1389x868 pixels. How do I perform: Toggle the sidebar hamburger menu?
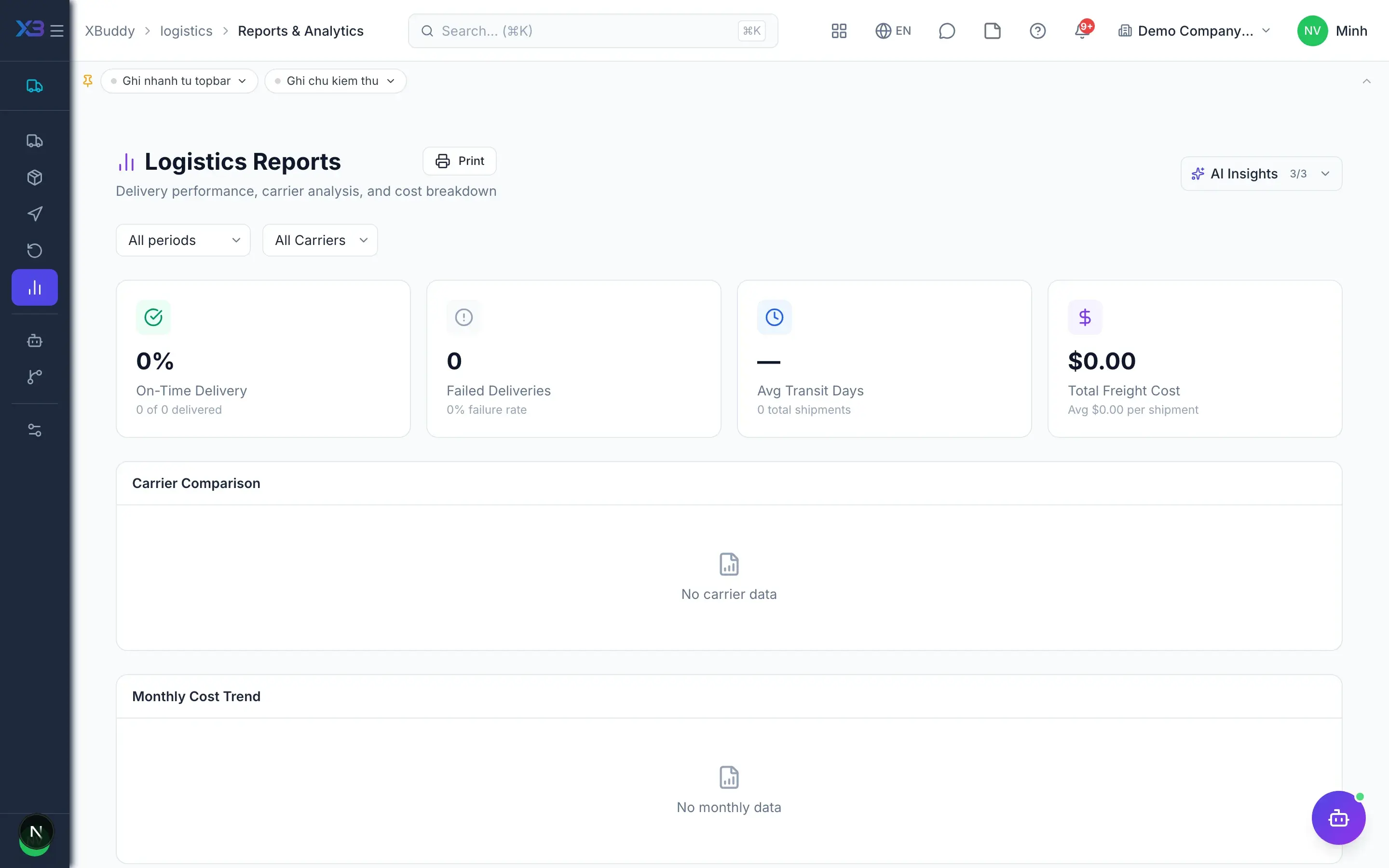coord(57,30)
